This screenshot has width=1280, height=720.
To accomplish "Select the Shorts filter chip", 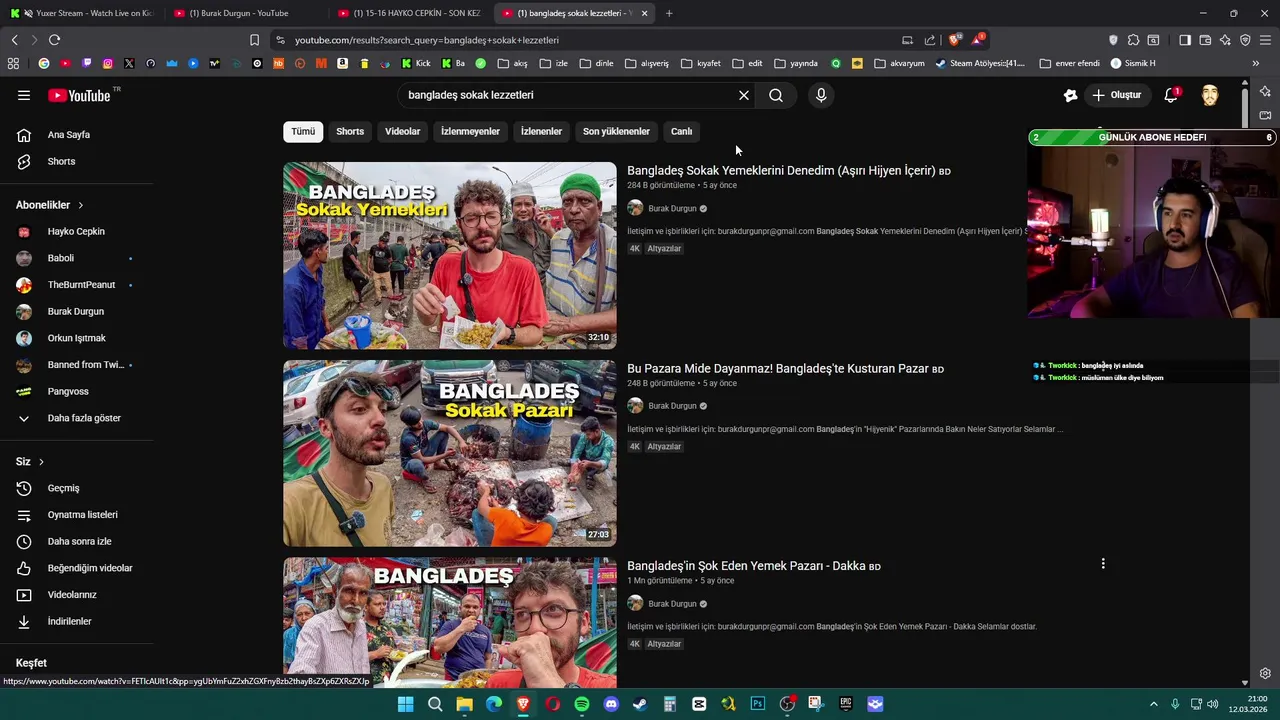I will [350, 131].
